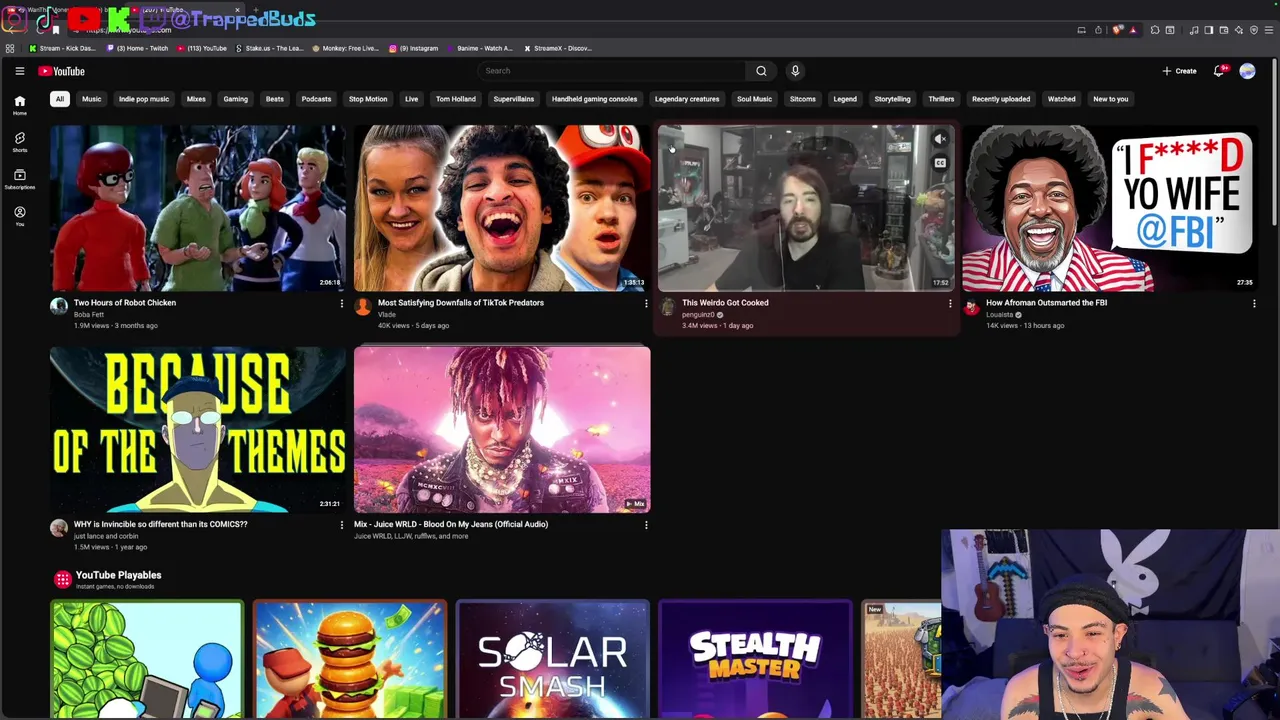Image resolution: width=1280 pixels, height=720 pixels.
Task: Click the YouTube Playables red icon
Action: click(63, 579)
